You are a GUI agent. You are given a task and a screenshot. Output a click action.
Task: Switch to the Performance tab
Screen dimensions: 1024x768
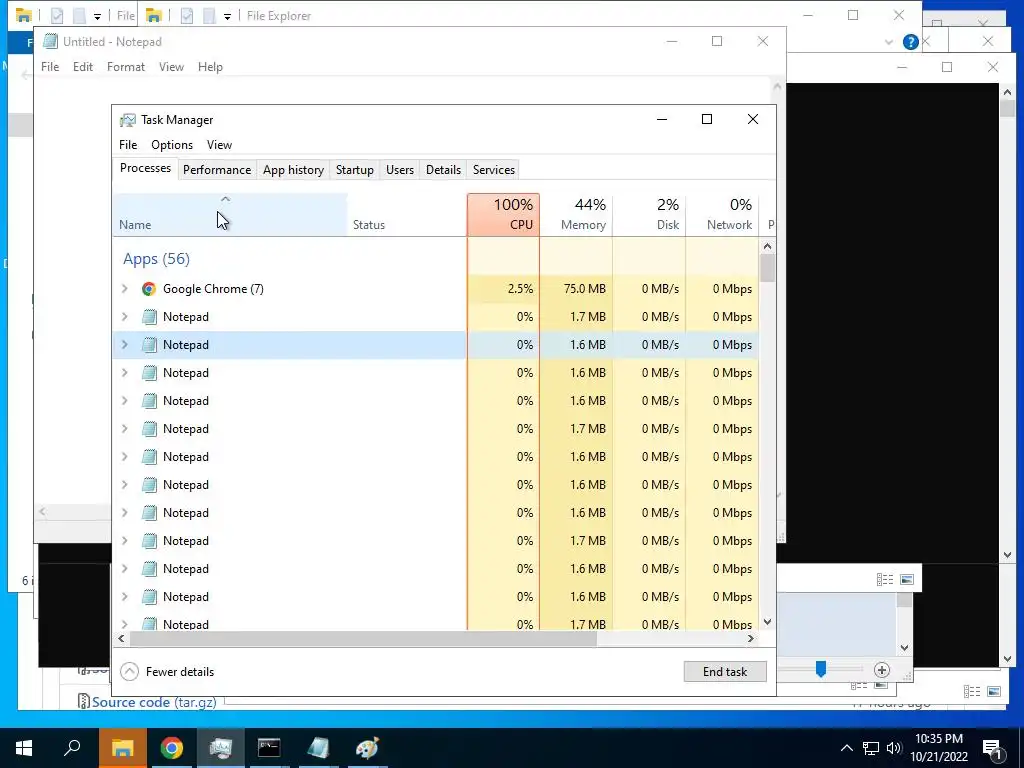tap(217, 170)
